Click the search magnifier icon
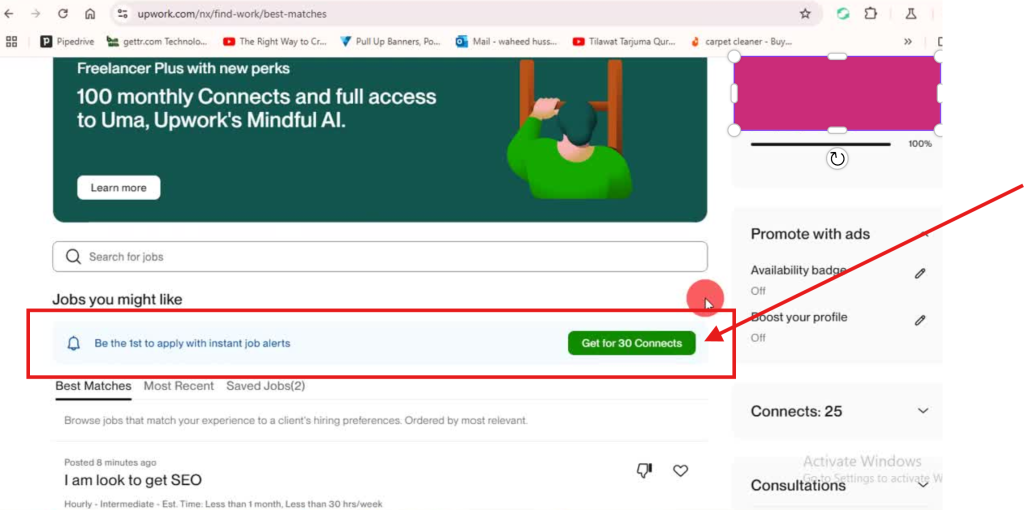1024x510 pixels. [73, 257]
